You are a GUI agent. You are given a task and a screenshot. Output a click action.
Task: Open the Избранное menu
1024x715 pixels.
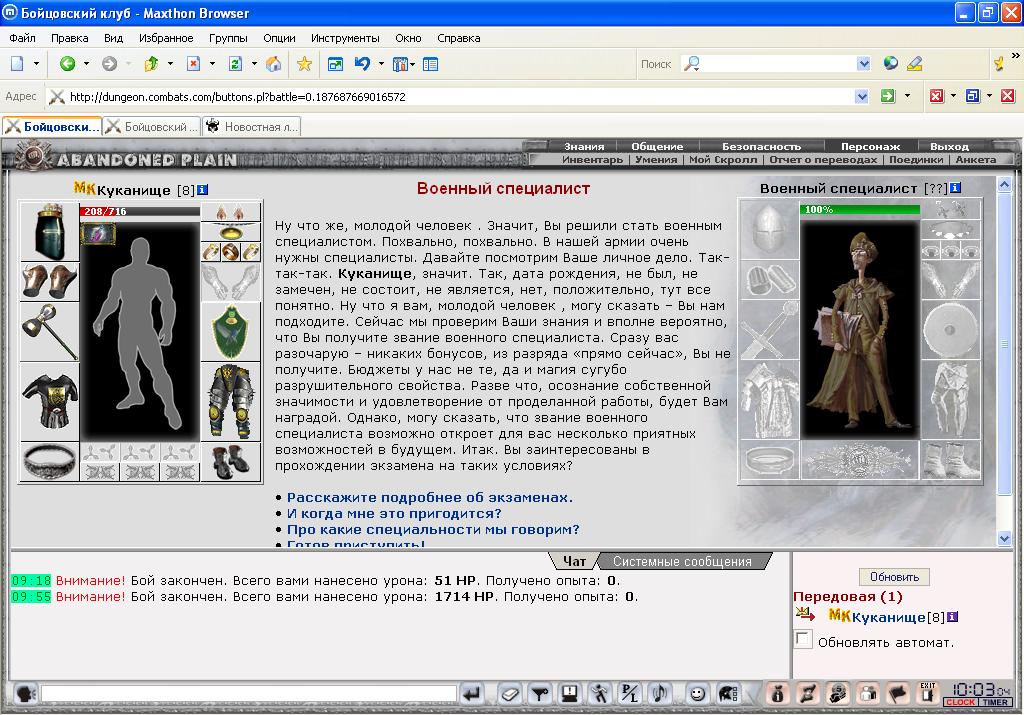[166, 38]
